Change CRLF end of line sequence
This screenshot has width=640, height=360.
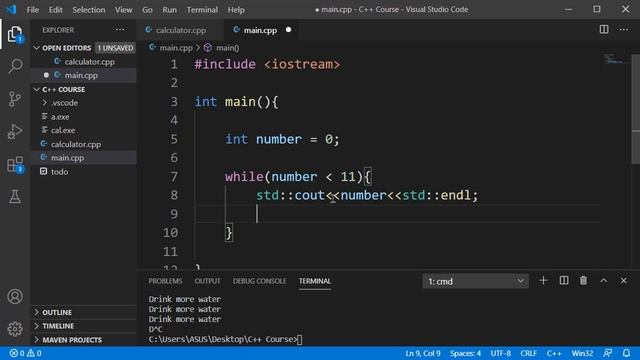529,353
